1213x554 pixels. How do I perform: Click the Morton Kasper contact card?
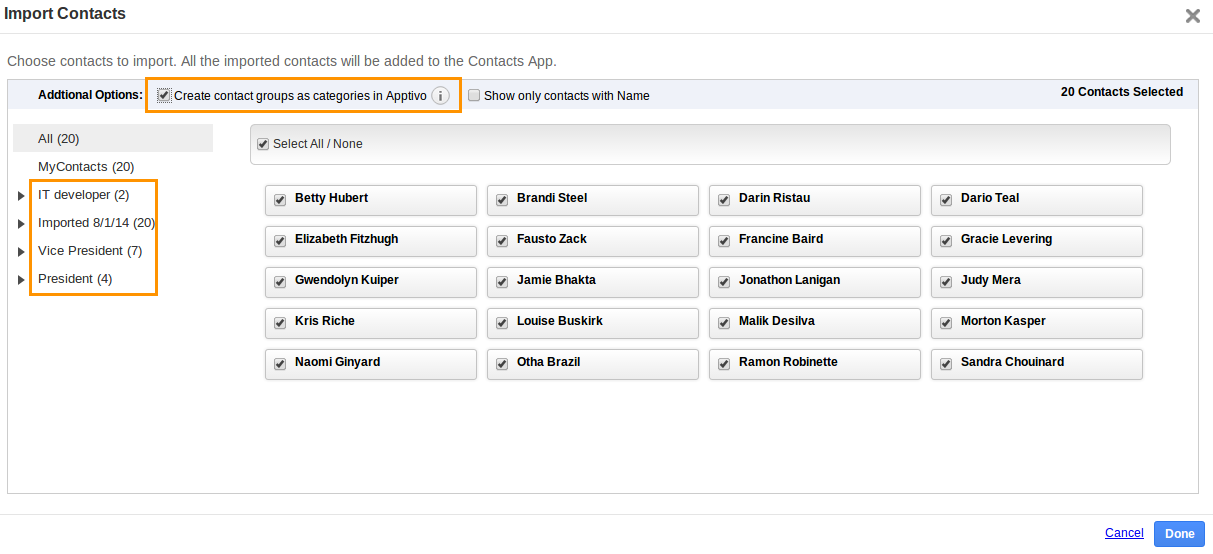click(x=1036, y=323)
